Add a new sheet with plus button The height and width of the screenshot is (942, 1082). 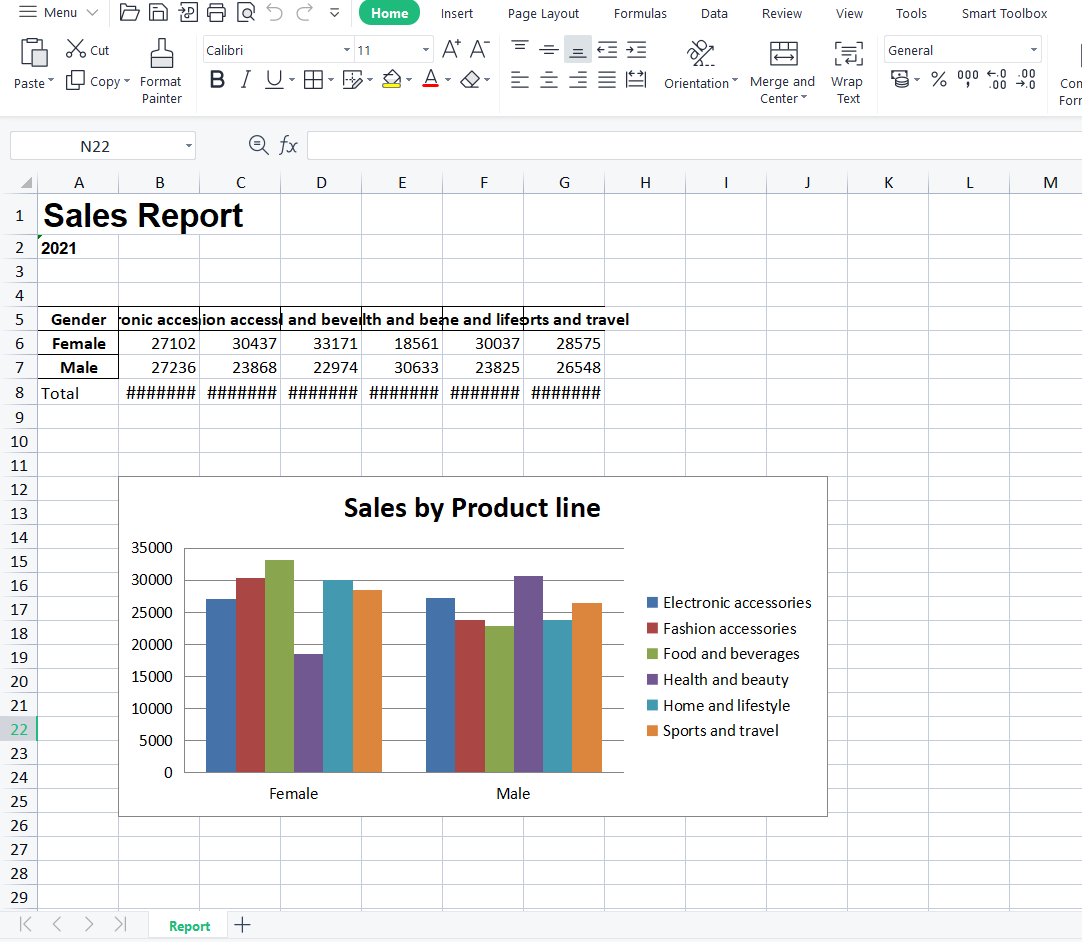point(242,925)
